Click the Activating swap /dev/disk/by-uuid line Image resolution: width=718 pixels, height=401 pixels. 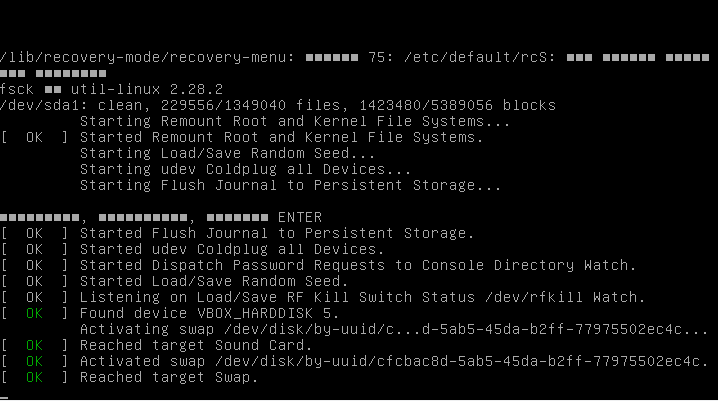(x=394, y=330)
